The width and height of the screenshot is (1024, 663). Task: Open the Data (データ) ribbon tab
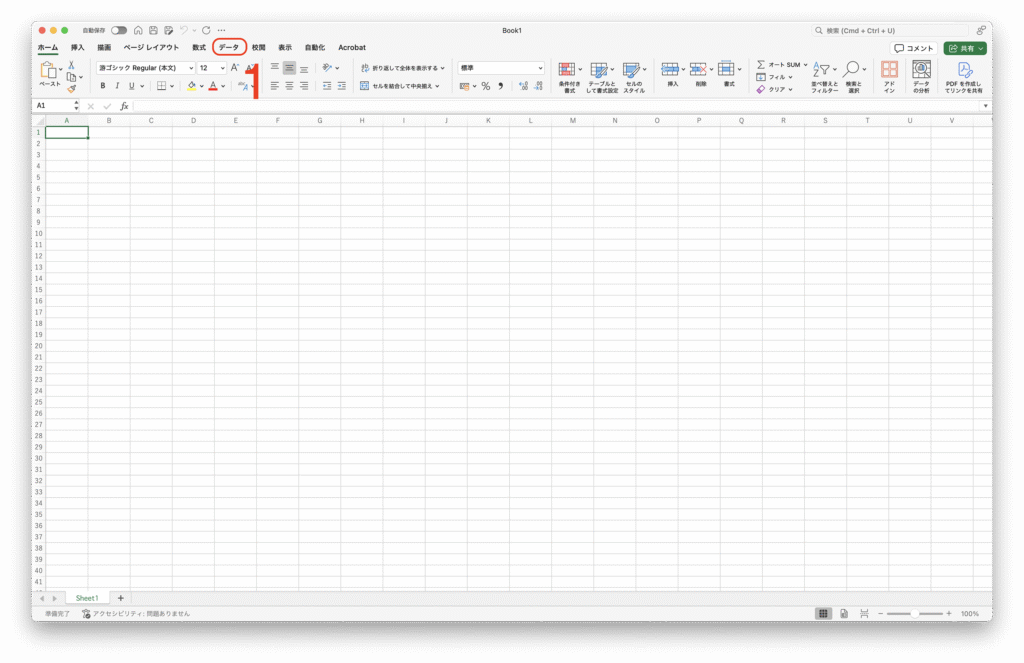click(x=229, y=47)
